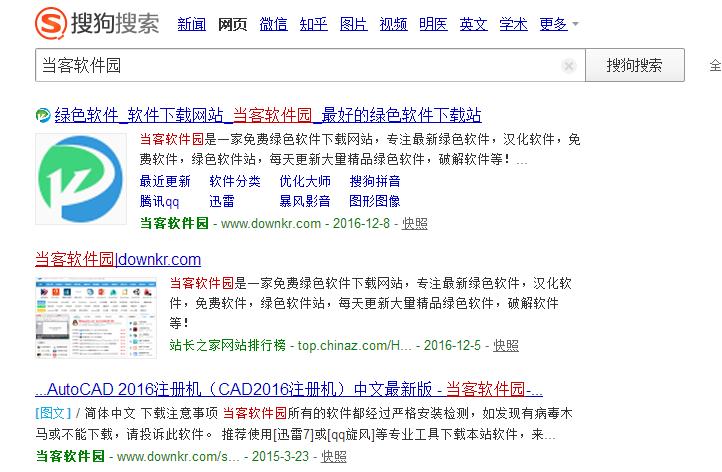This screenshot has width=722, height=472.
Task: Click the small favicon beside the first result title
Action: (x=43, y=115)
